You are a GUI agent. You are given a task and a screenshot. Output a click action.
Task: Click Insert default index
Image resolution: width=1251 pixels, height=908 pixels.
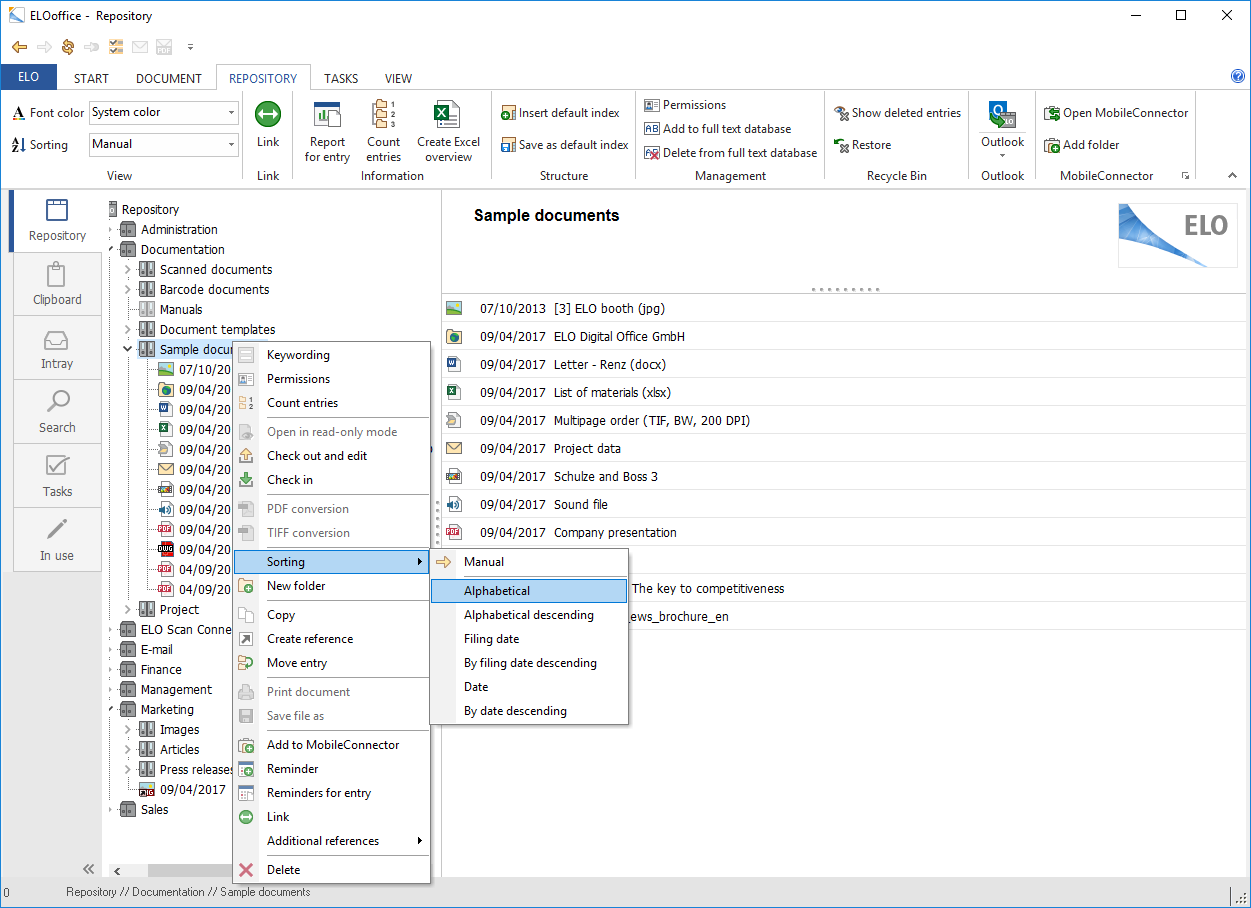tap(560, 113)
